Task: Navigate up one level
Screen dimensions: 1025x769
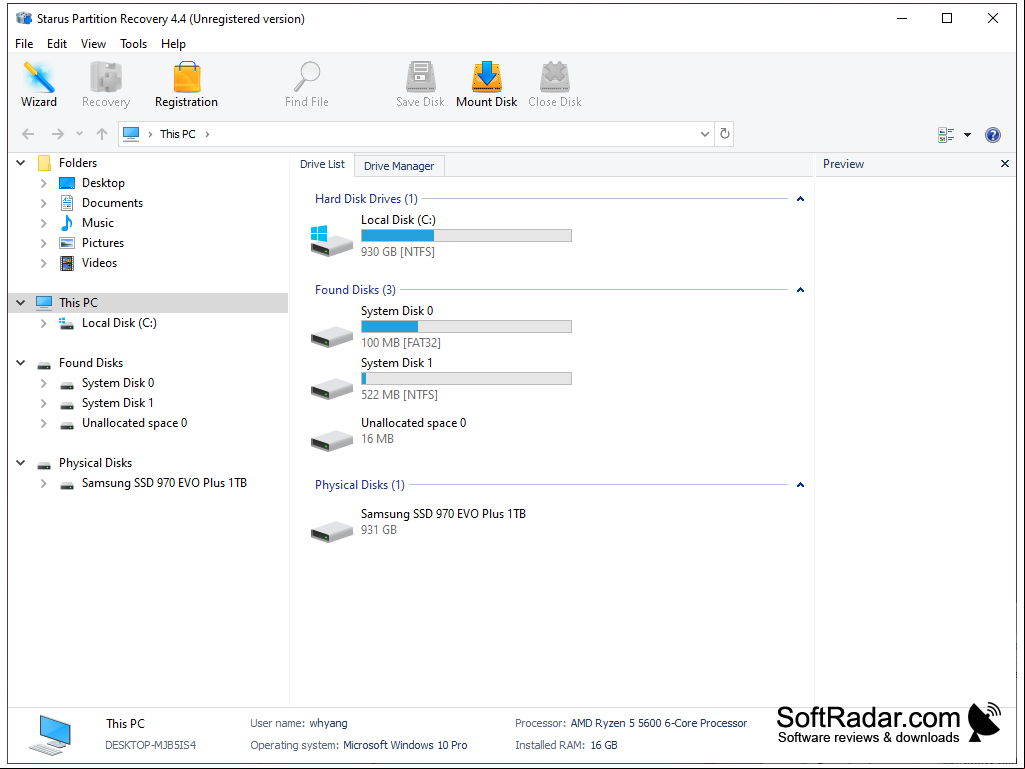Action: click(x=101, y=134)
